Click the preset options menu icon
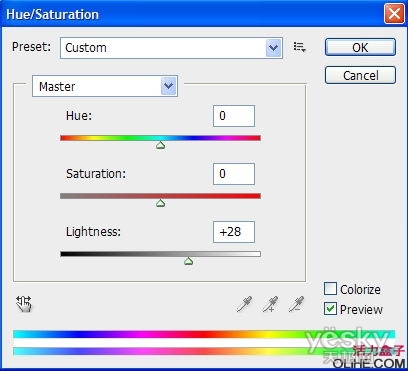This screenshot has width=408, height=371. coord(299,47)
